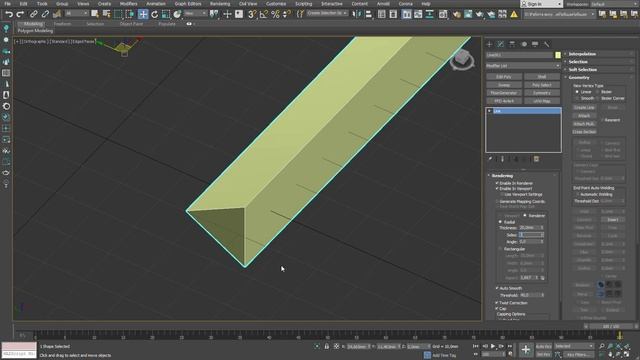Image resolution: width=640 pixels, height=360 pixels.
Task: Toggle the Percent Snap icon
Action: coord(276,14)
